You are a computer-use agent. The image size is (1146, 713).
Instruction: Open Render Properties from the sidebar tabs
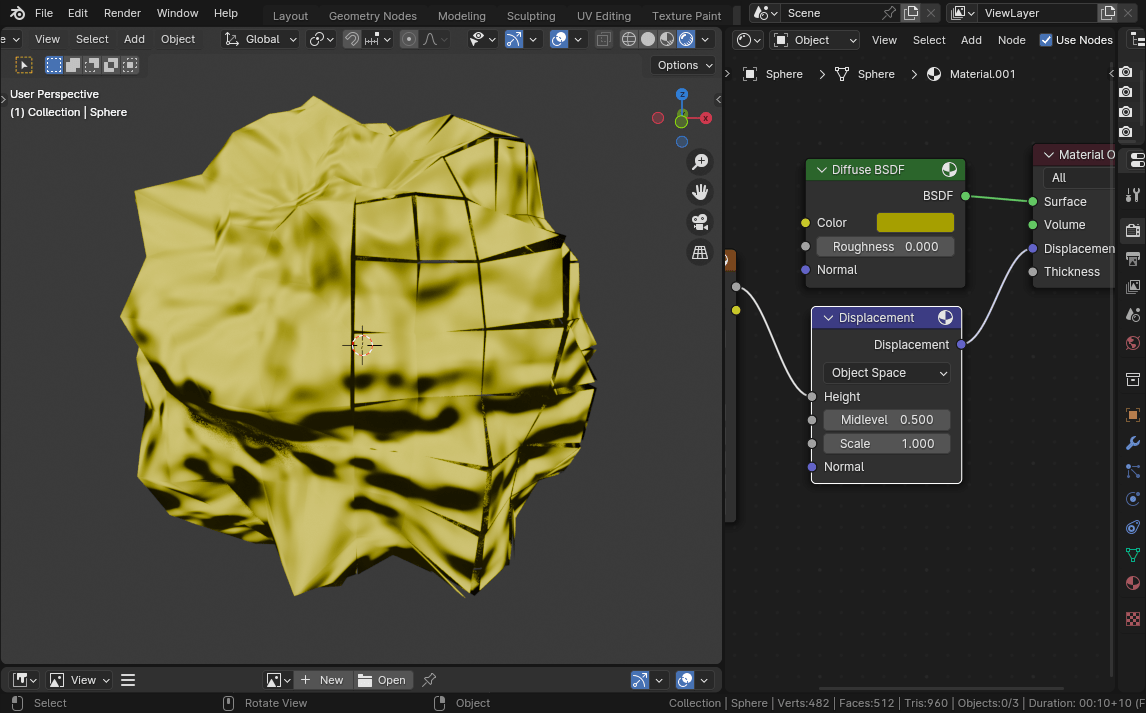click(1132, 230)
